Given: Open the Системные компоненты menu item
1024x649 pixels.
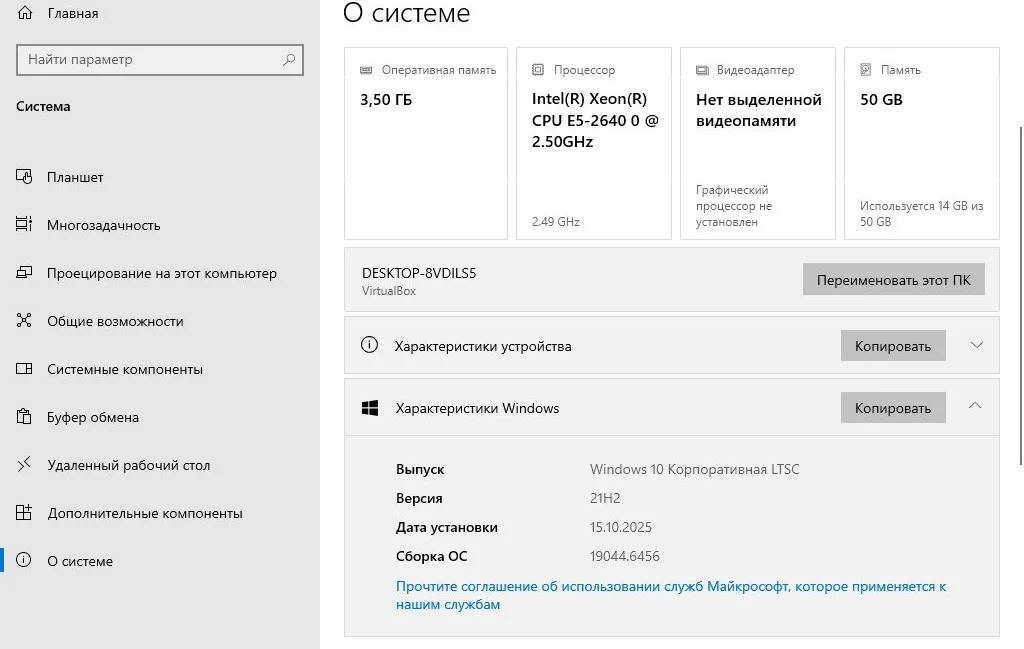Looking at the screenshot, I should tap(125, 369).
